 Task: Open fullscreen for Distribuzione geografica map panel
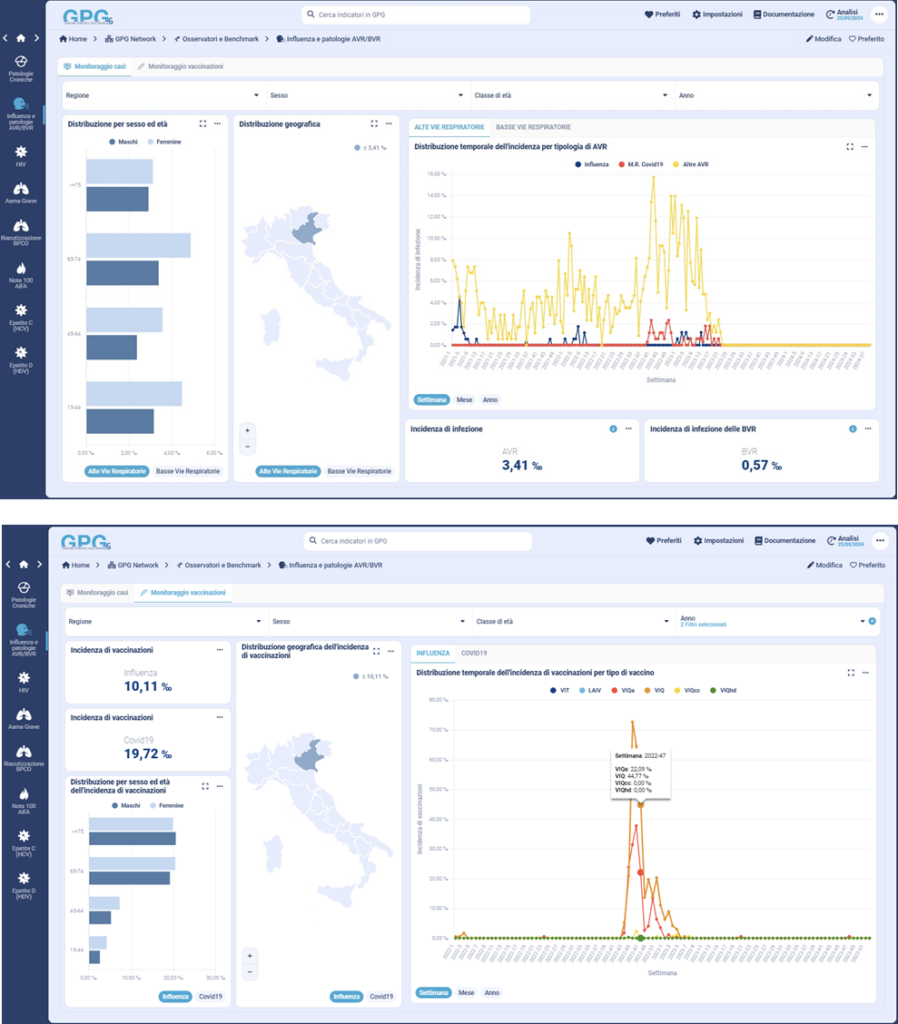pyautogui.click(x=374, y=124)
